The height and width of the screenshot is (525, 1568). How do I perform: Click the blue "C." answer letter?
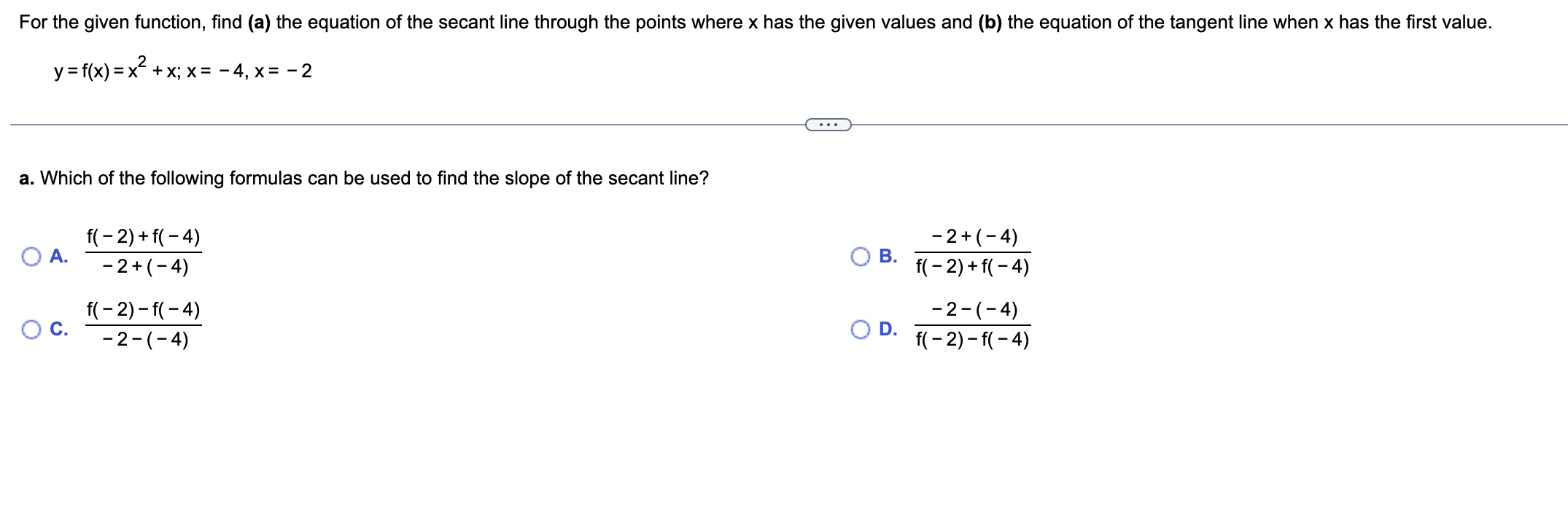(59, 329)
